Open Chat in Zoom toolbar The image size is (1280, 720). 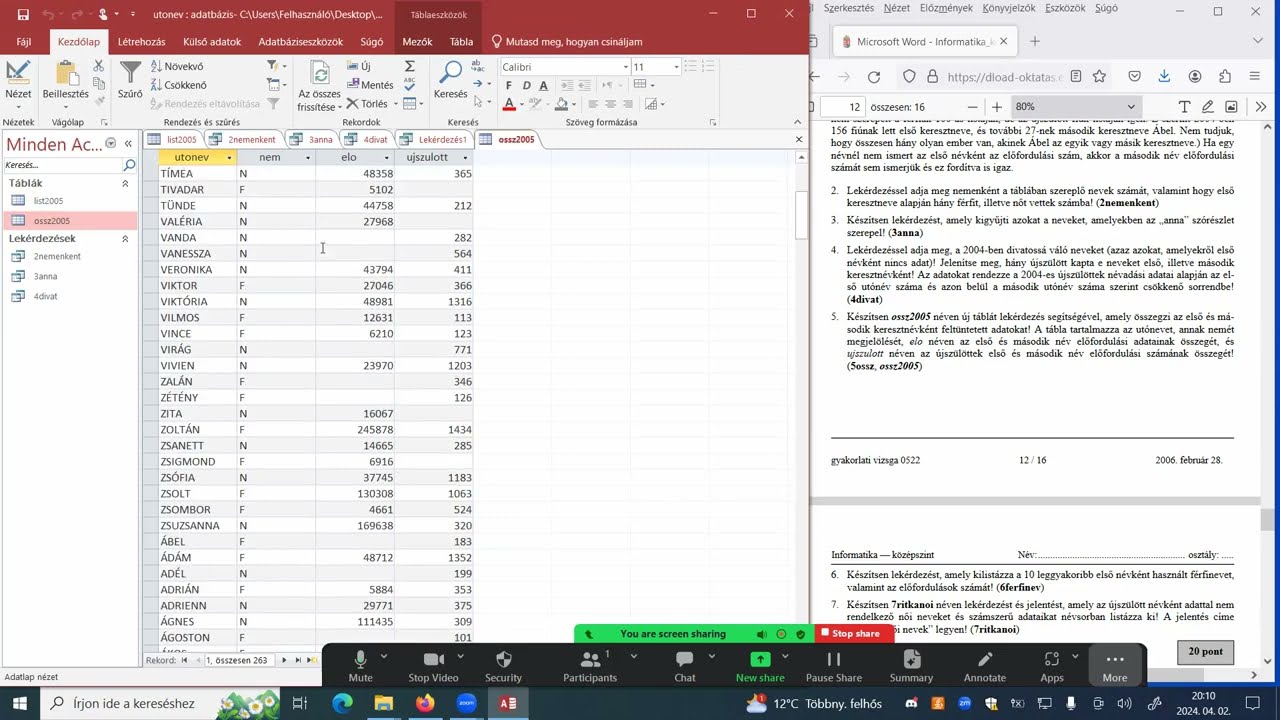[x=684, y=666]
